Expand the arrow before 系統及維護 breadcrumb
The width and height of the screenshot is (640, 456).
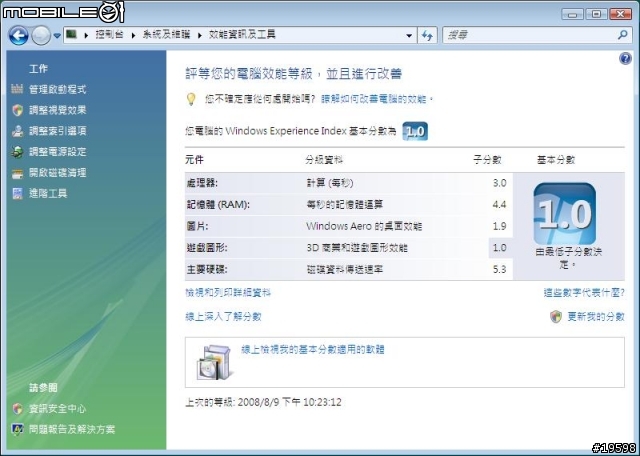133,35
